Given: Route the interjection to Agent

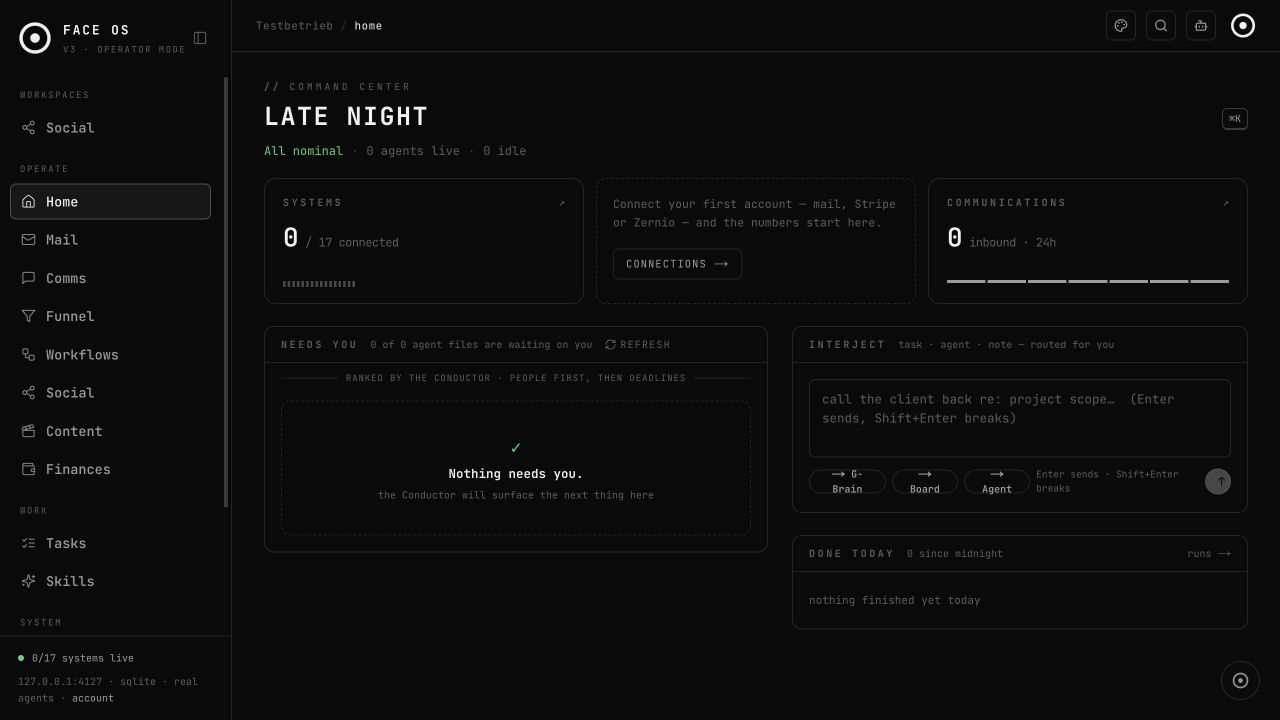Looking at the screenshot, I should point(997,482).
